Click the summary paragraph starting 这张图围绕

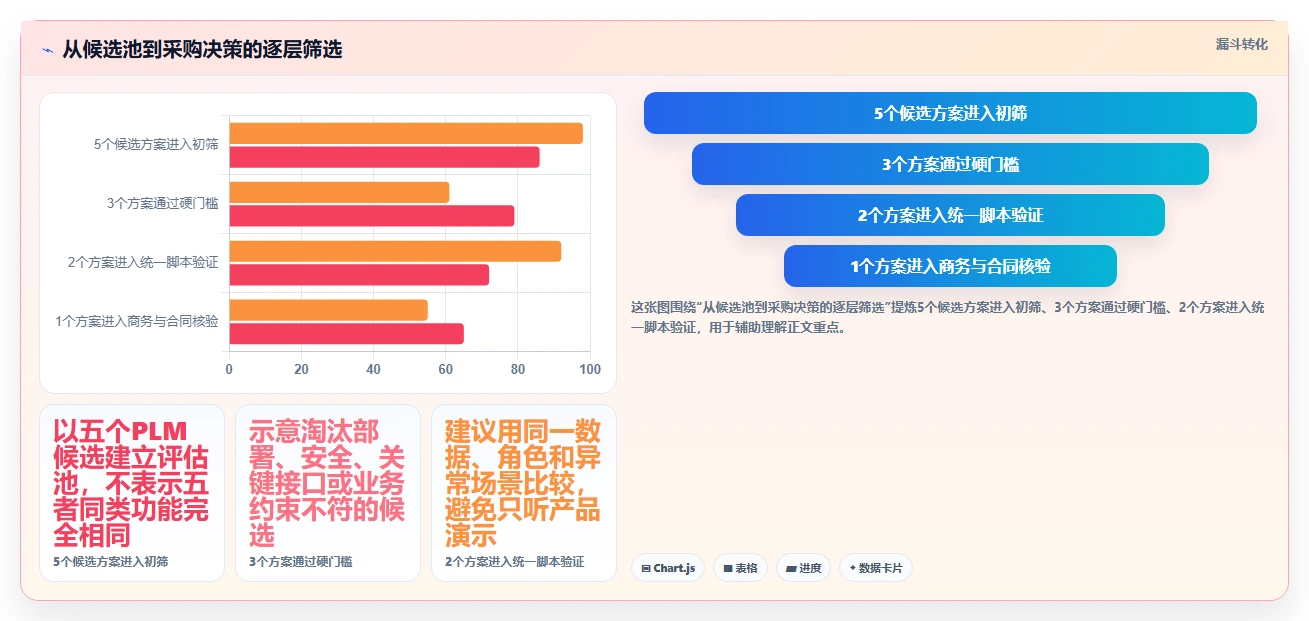click(x=948, y=317)
